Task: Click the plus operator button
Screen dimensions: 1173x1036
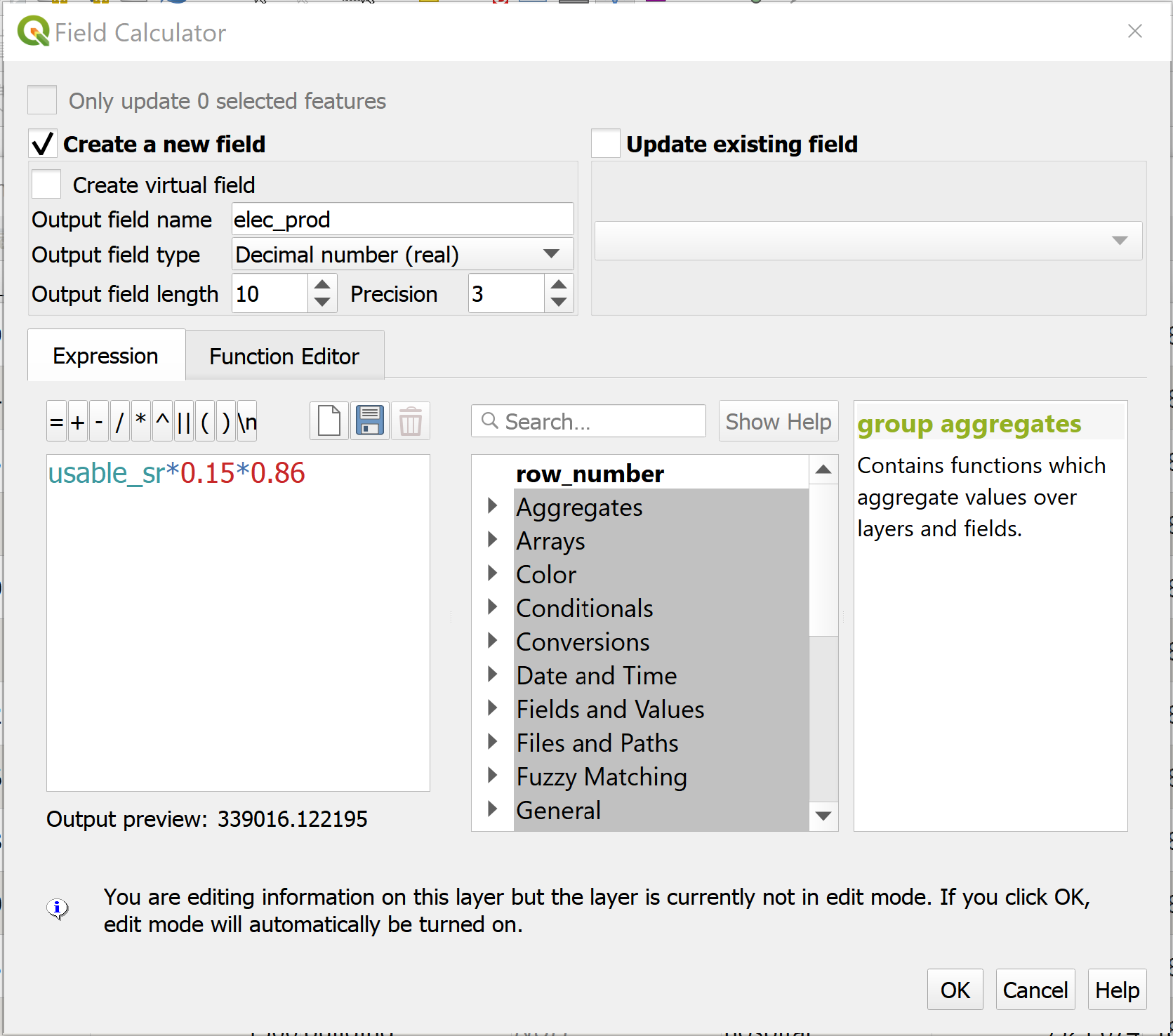Action: (x=78, y=421)
